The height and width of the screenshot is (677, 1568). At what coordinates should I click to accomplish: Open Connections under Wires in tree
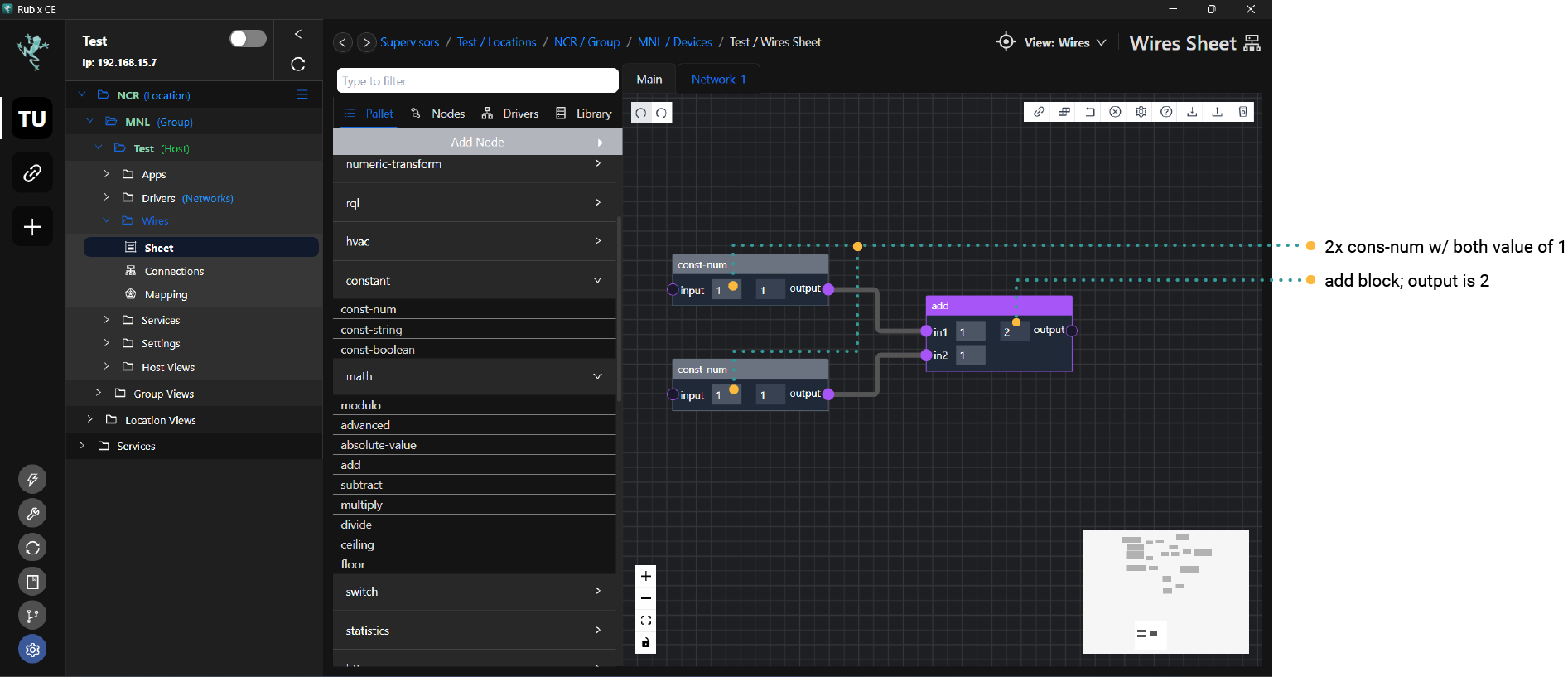pyautogui.click(x=174, y=271)
